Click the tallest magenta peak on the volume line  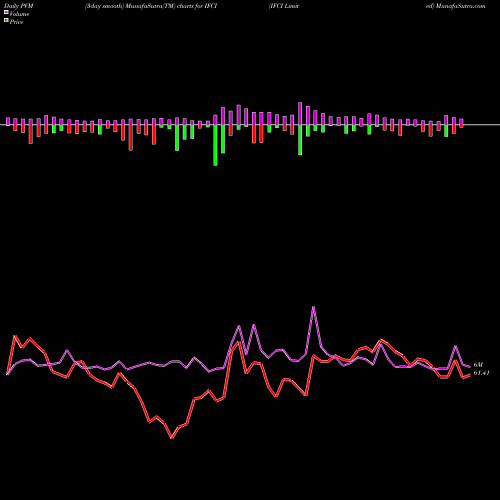pyautogui.click(x=313, y=307)
